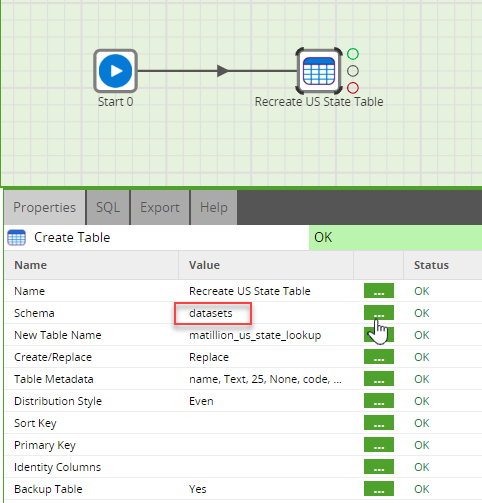
Task: Select the Backup Table property label
Action: click(x=48, y=489)
